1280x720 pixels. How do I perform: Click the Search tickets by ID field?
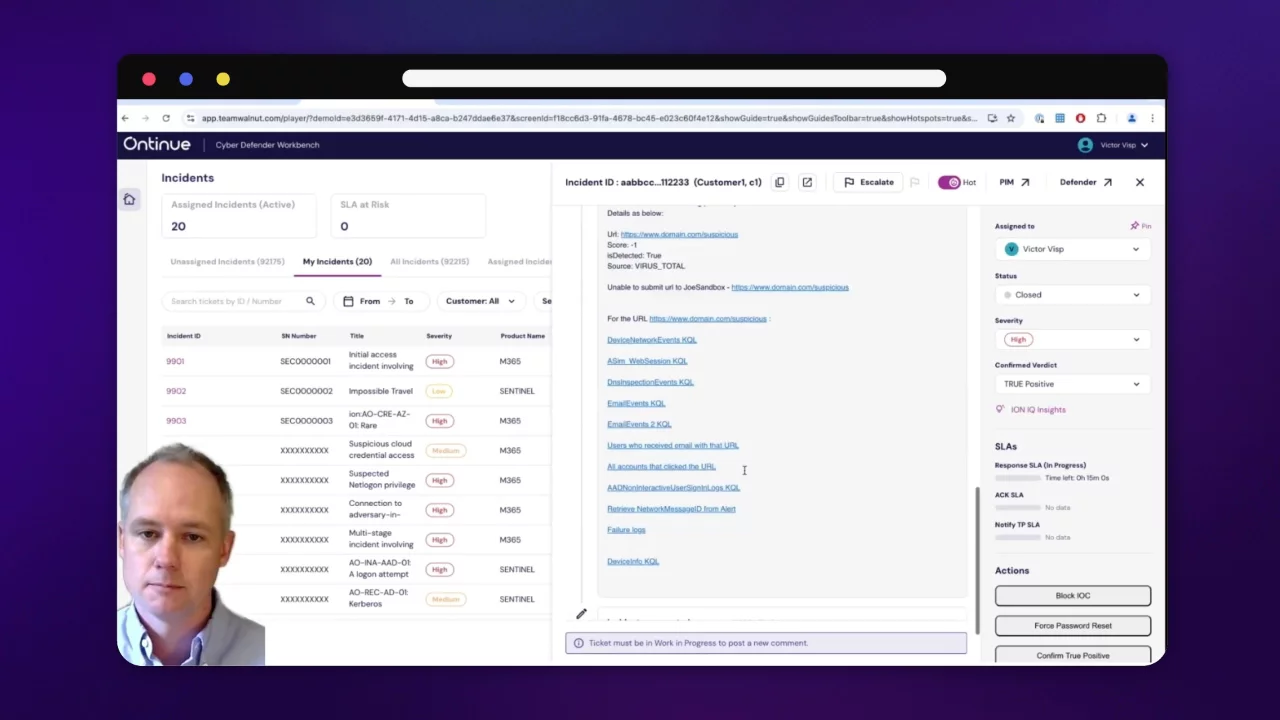(230, 301)
